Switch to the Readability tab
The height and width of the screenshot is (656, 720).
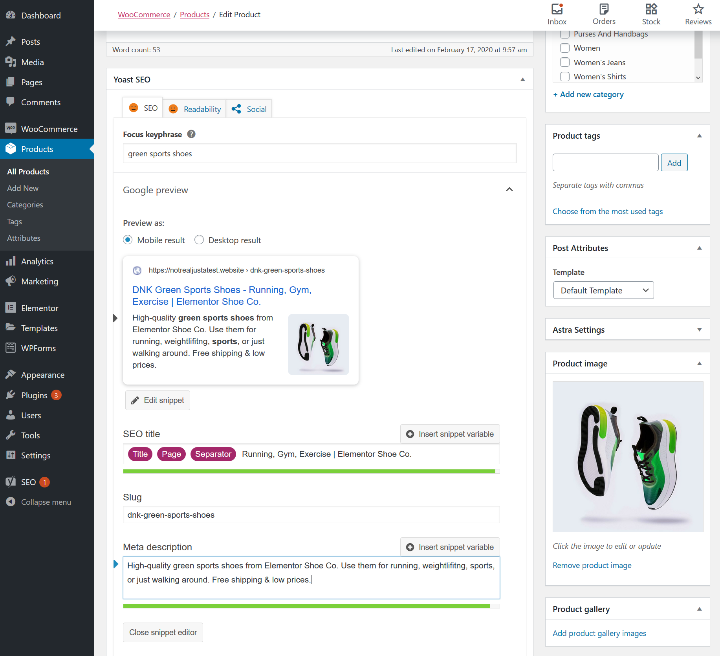tap(194, 109)
